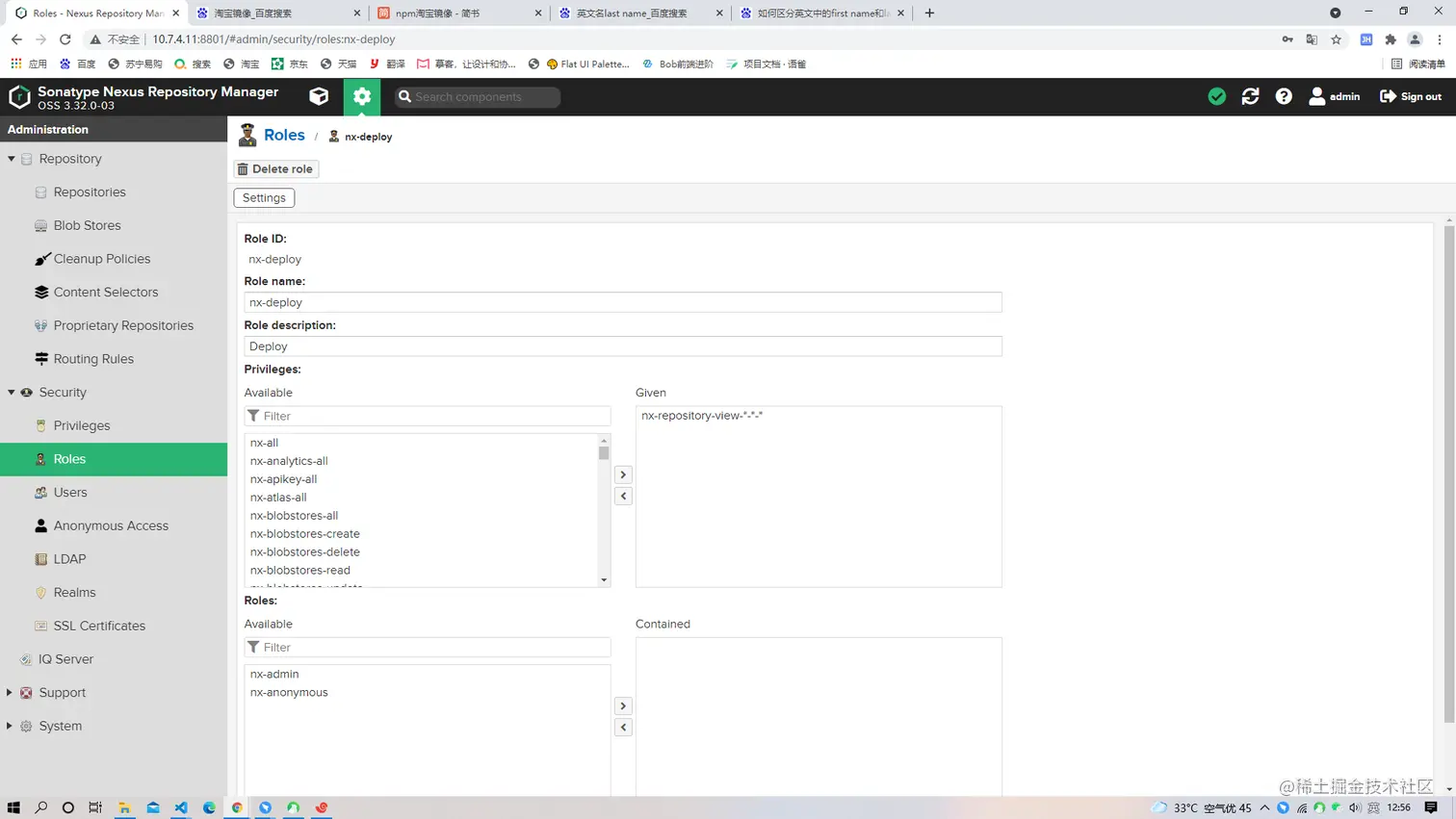Click the admin user account
Screen dimensions: 1456x819
(1335, 96)
